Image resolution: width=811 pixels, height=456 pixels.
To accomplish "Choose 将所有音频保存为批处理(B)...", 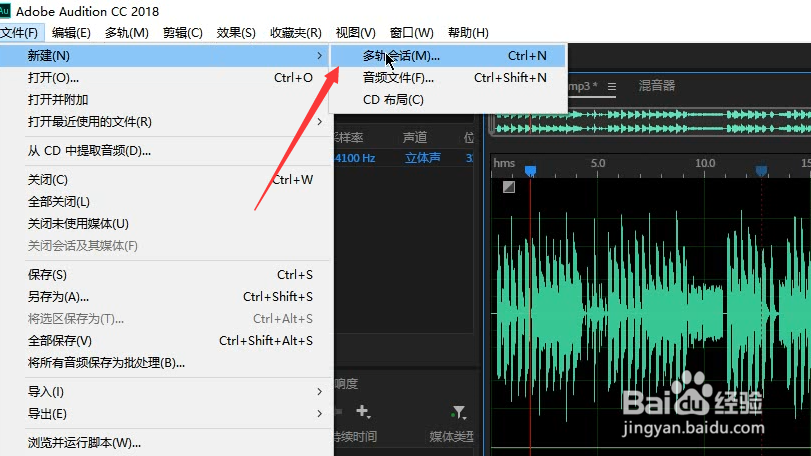I will click(166, 362).
